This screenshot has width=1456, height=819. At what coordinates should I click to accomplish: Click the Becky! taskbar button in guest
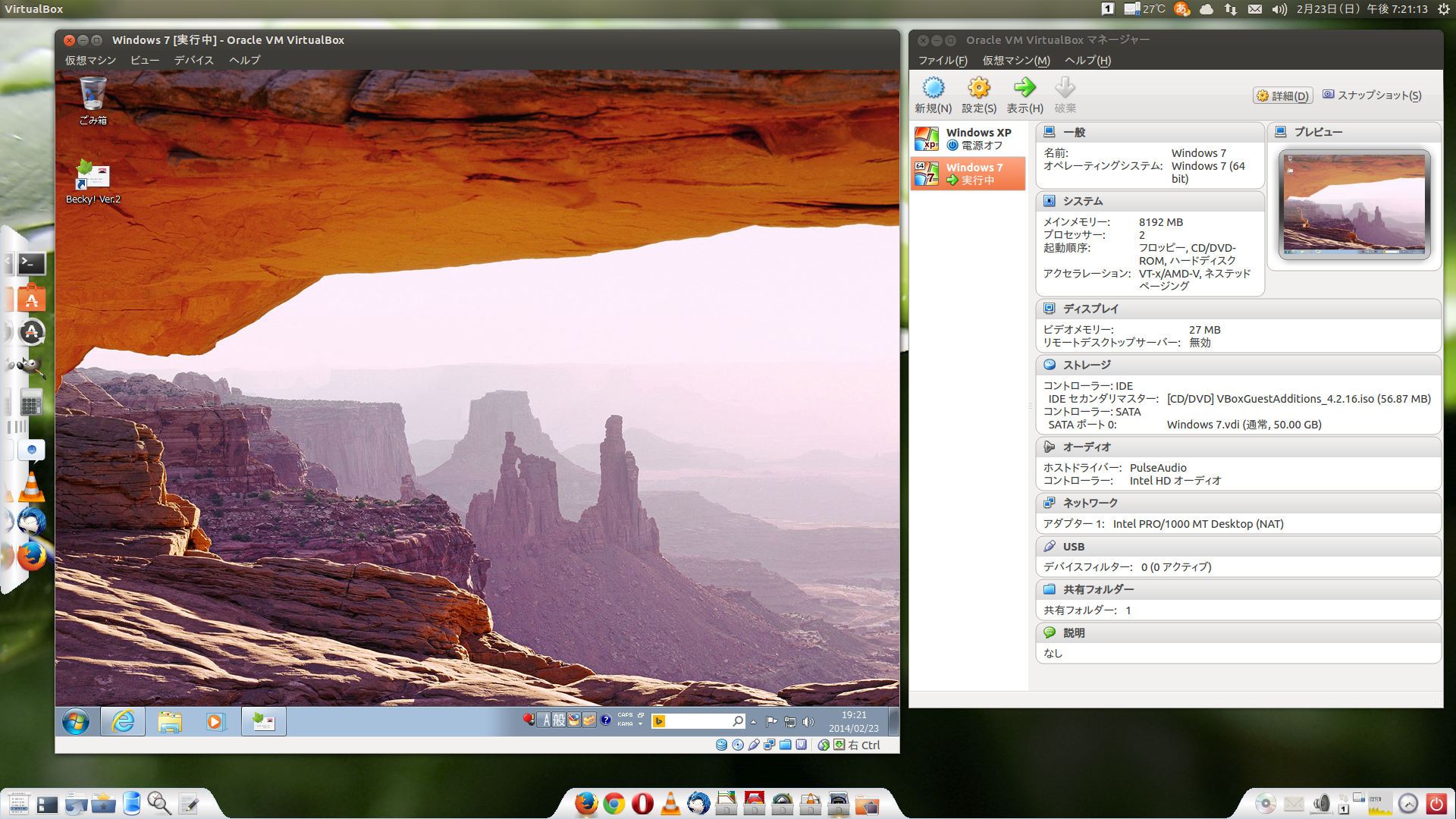pos(263,722)
